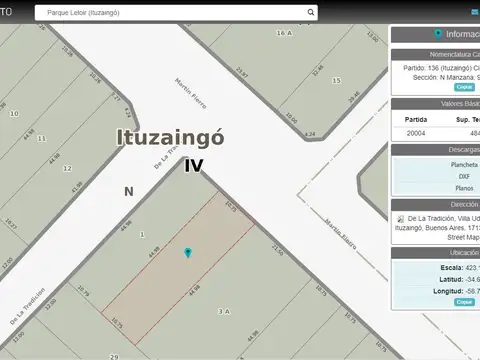Click the Escala label
The width and height of the screenshot is (480, 360).
452,268
